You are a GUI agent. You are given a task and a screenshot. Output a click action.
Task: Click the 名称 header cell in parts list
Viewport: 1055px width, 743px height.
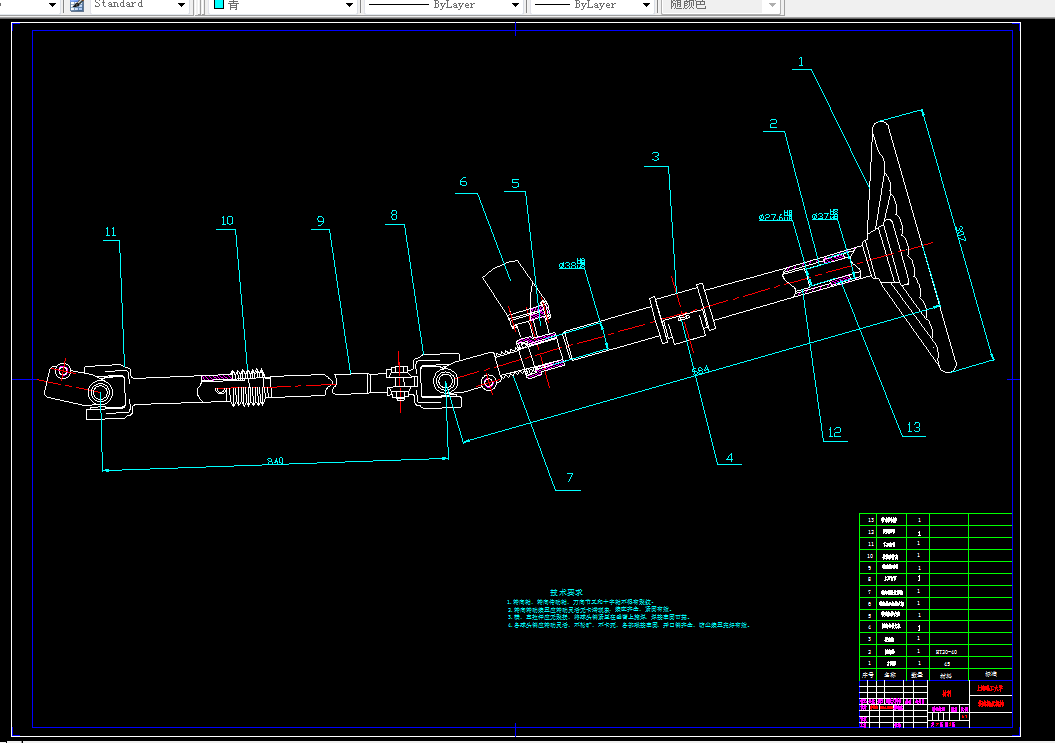point(891,674)
